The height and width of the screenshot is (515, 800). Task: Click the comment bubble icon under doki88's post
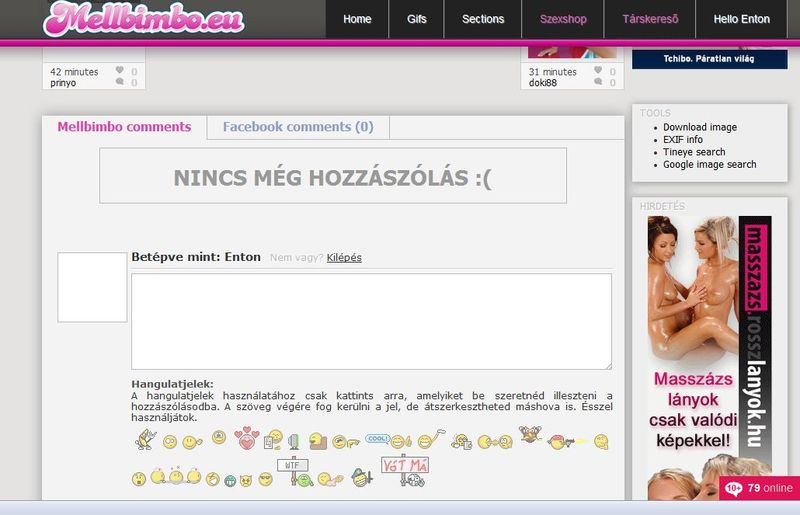tap(598, 82)
